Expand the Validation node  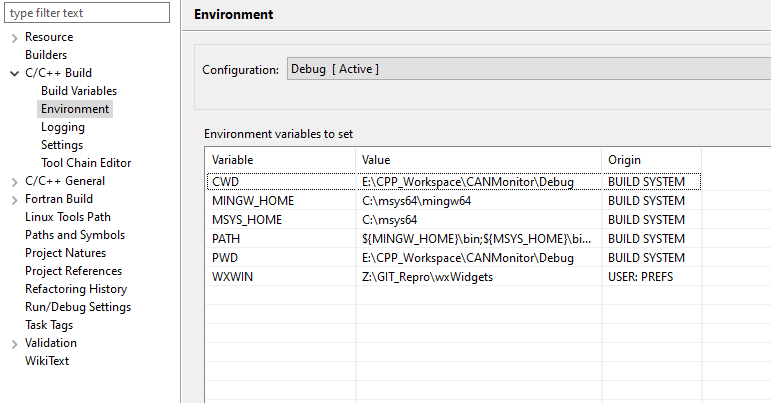click(x=14, y=344)
